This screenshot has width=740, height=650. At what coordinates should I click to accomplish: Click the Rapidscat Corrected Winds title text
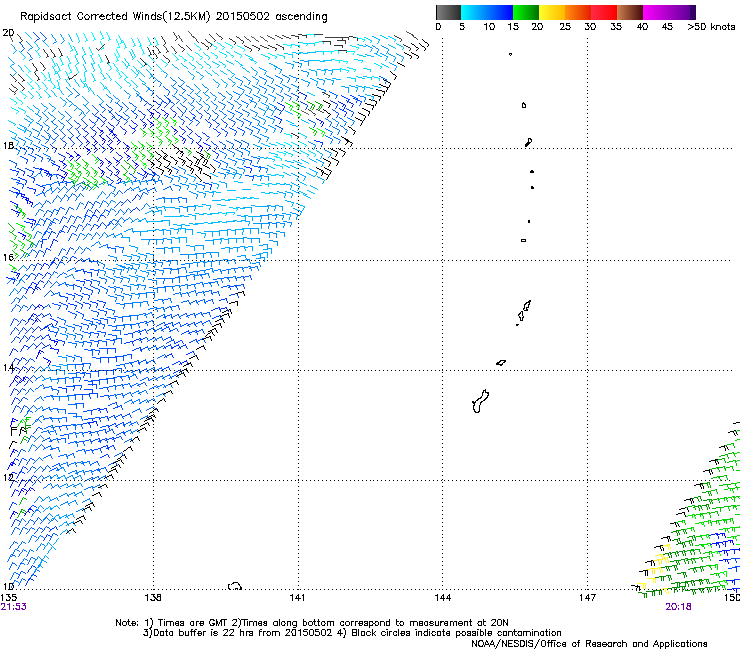pos(174,16)
